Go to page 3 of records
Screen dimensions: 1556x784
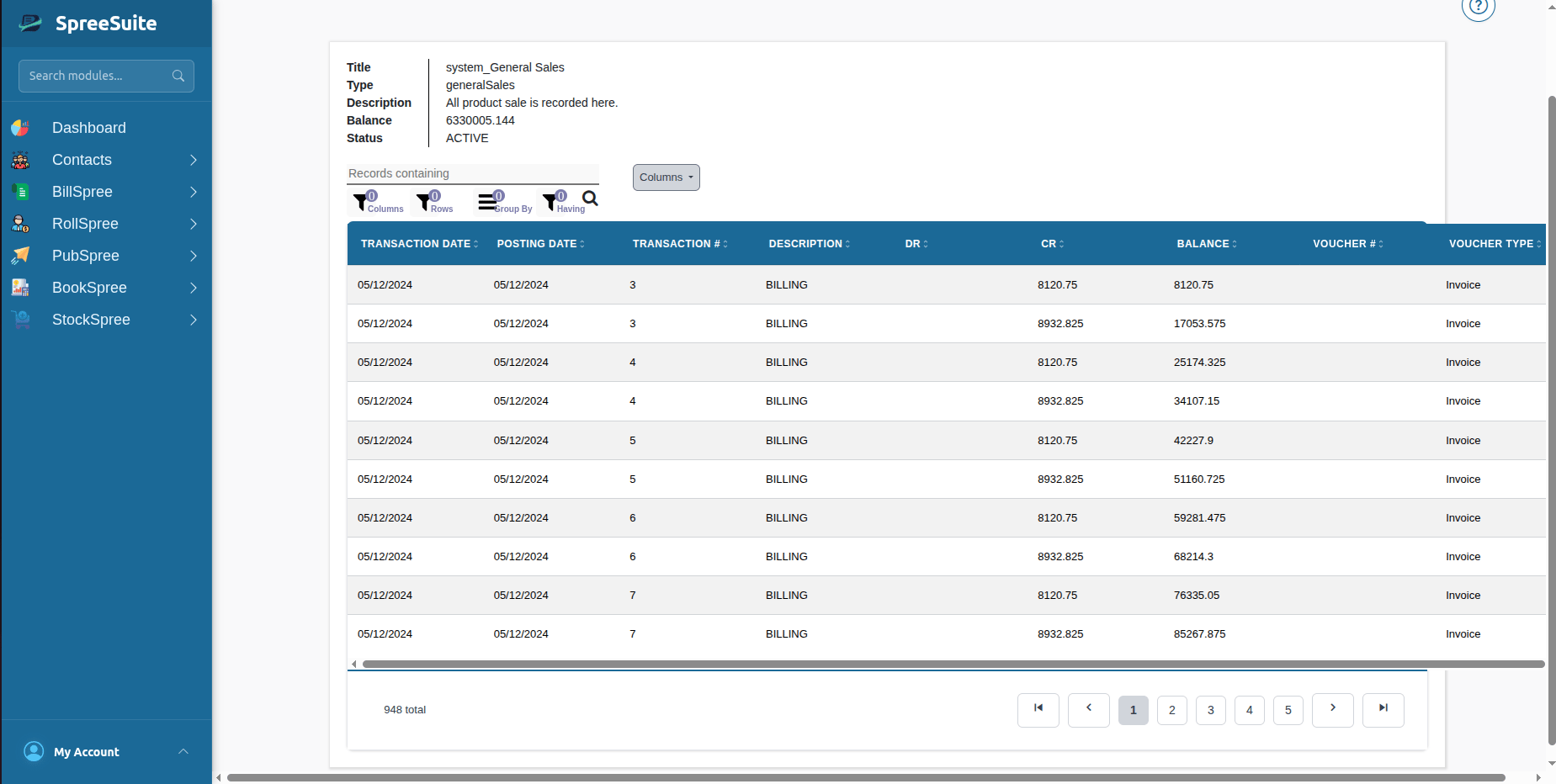point(1211,710)
